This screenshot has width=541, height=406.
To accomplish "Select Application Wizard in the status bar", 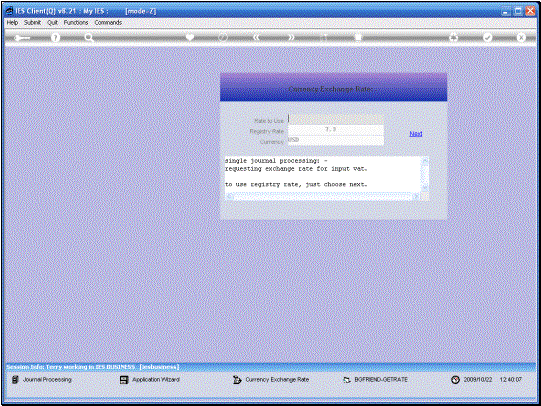I will click(x=150, y=380).
